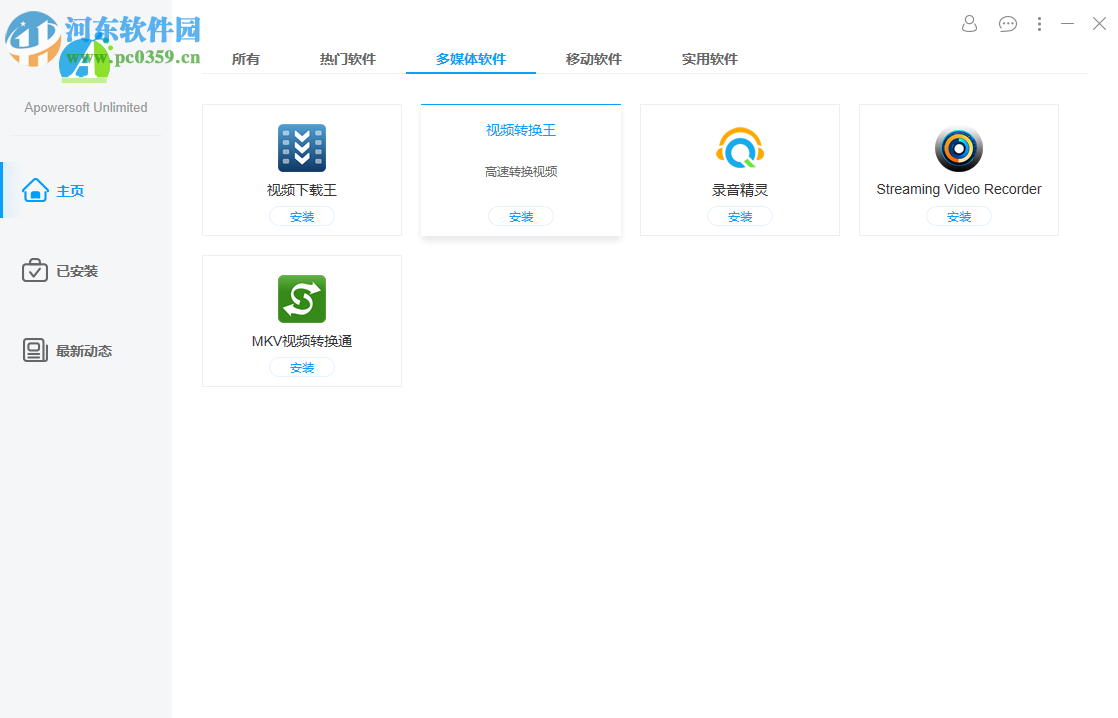1118x718 pixels.
Task: Switch to the 热门软件 tab
Action: (x=349, y=59)
